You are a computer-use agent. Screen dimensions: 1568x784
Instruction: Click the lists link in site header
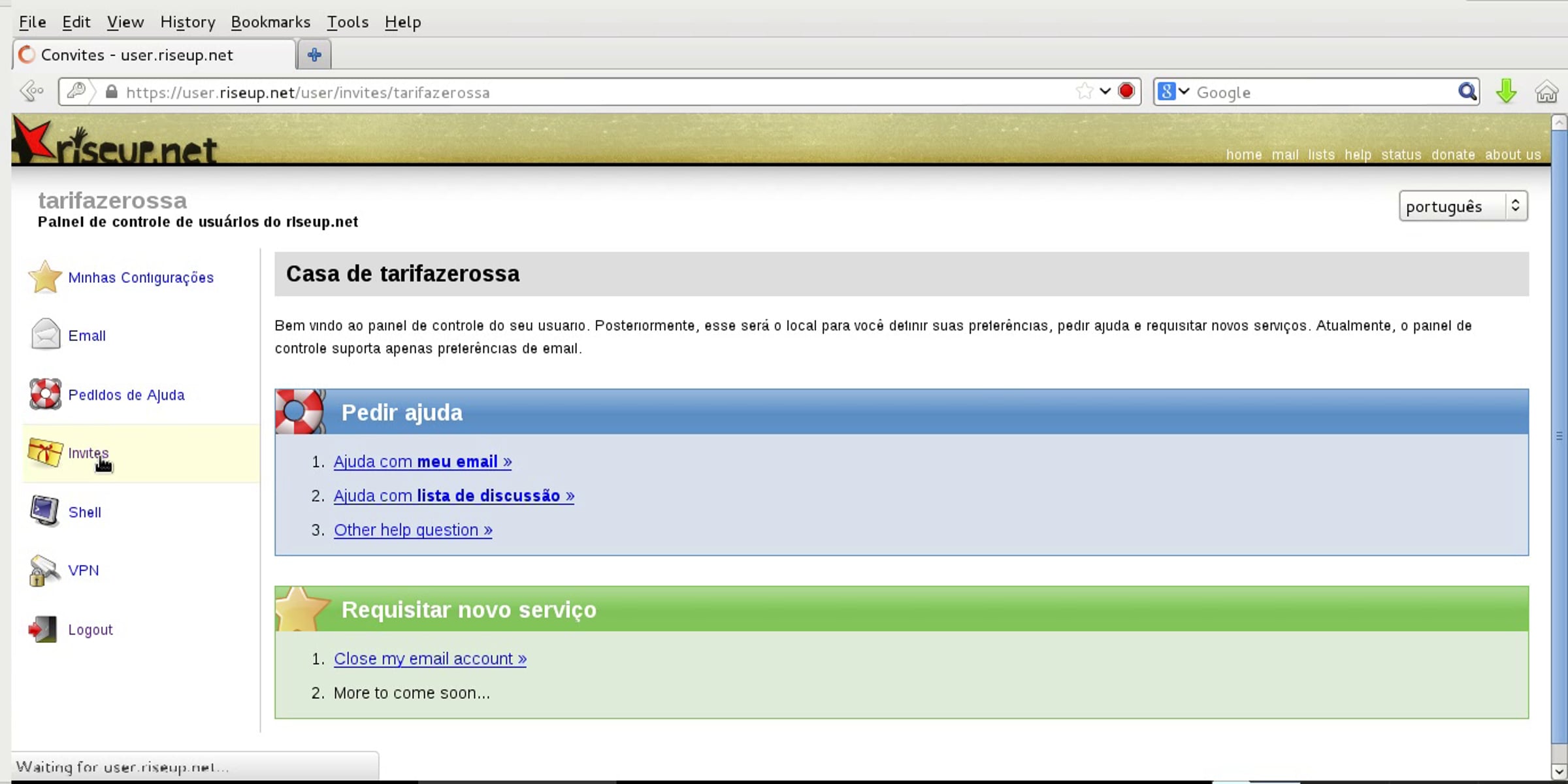tap(1321, 155)
